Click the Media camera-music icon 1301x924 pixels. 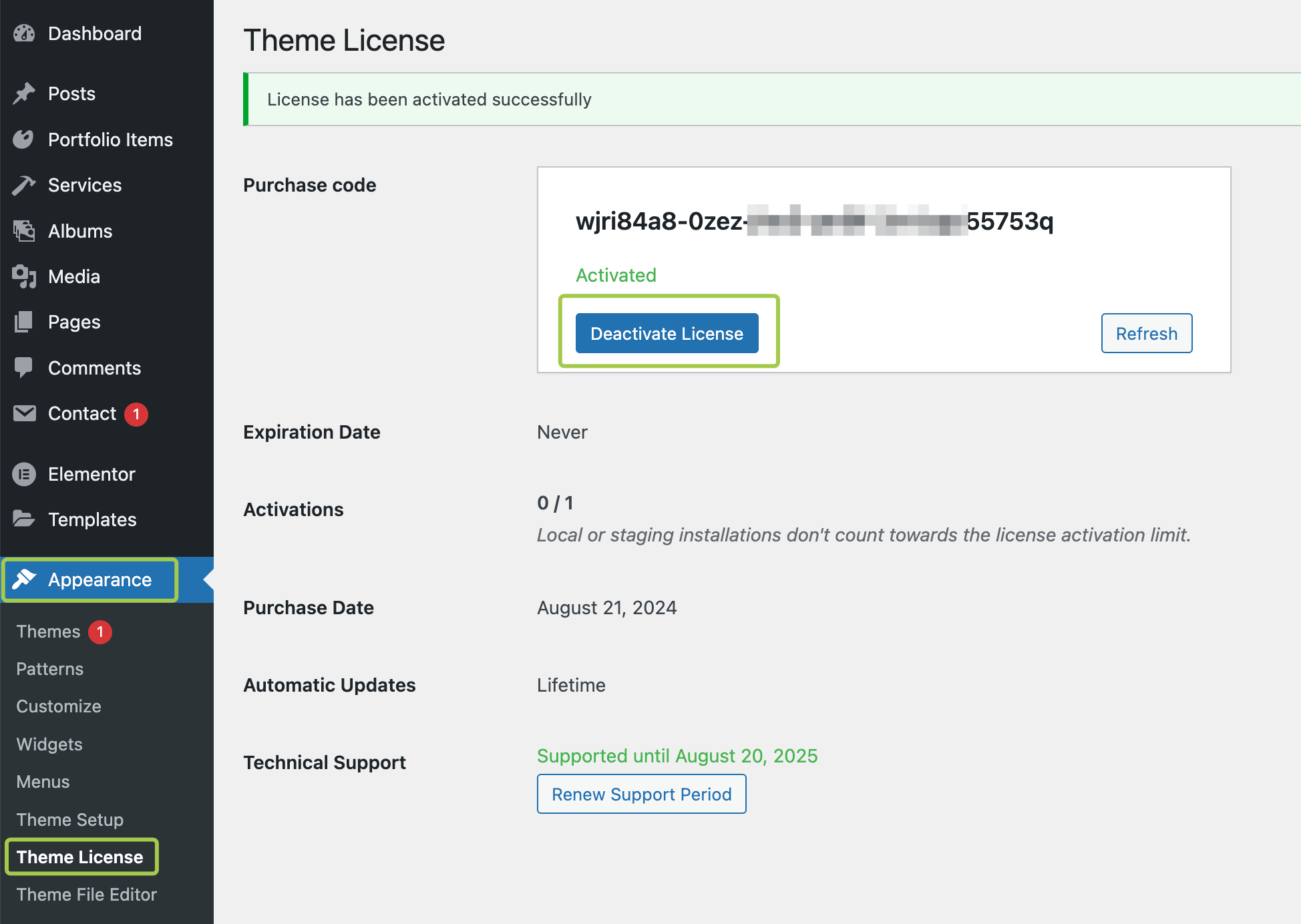[24, 276]
